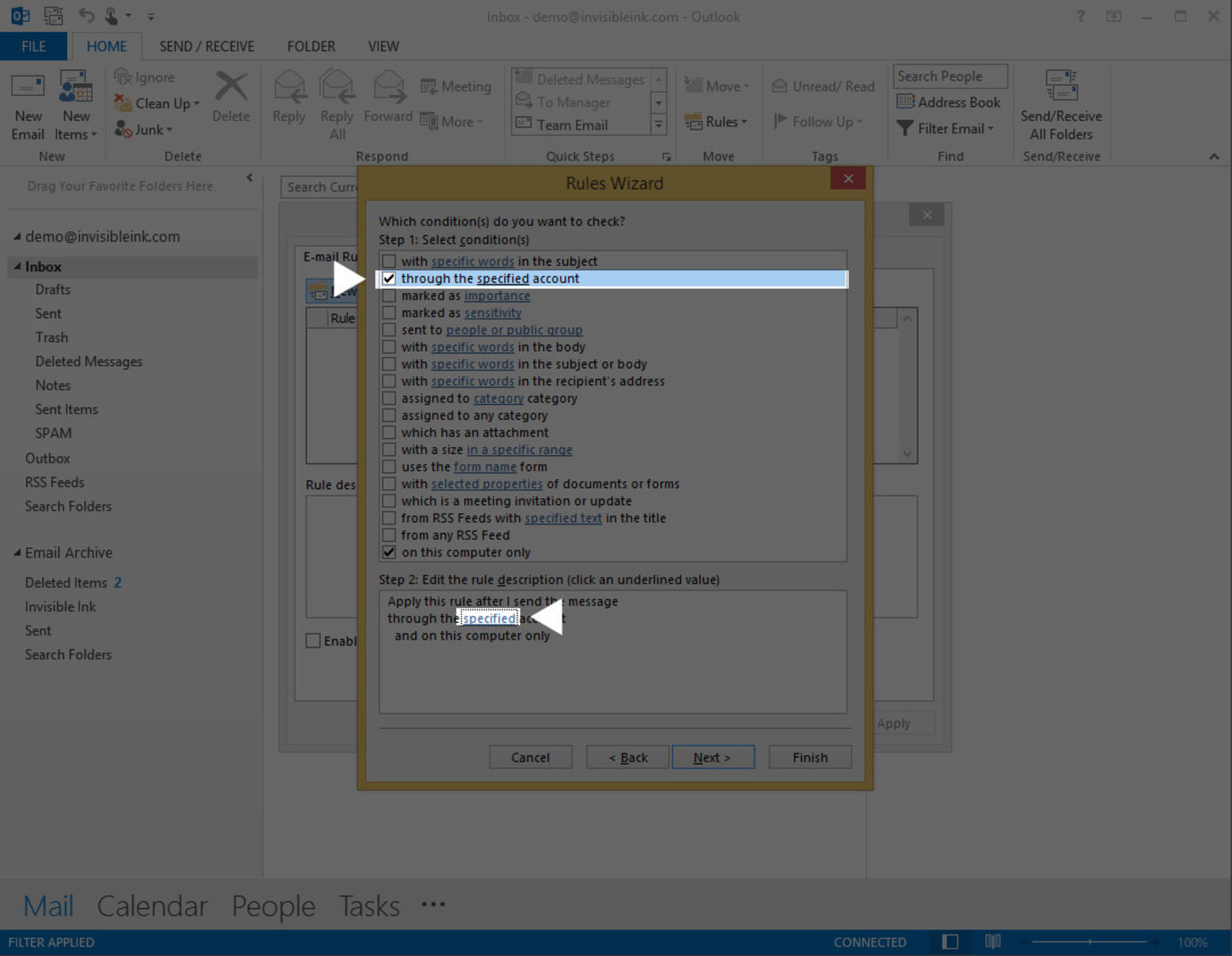Screen dimensions: 1232x956
Task: Check 'assigned to any category'
Action: tap(389, 416)
